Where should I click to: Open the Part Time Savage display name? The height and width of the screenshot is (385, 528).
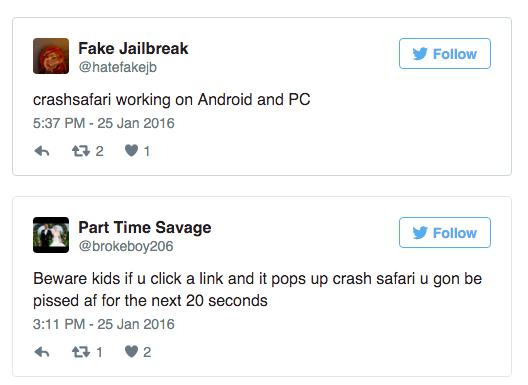click(x=145, y=227)
